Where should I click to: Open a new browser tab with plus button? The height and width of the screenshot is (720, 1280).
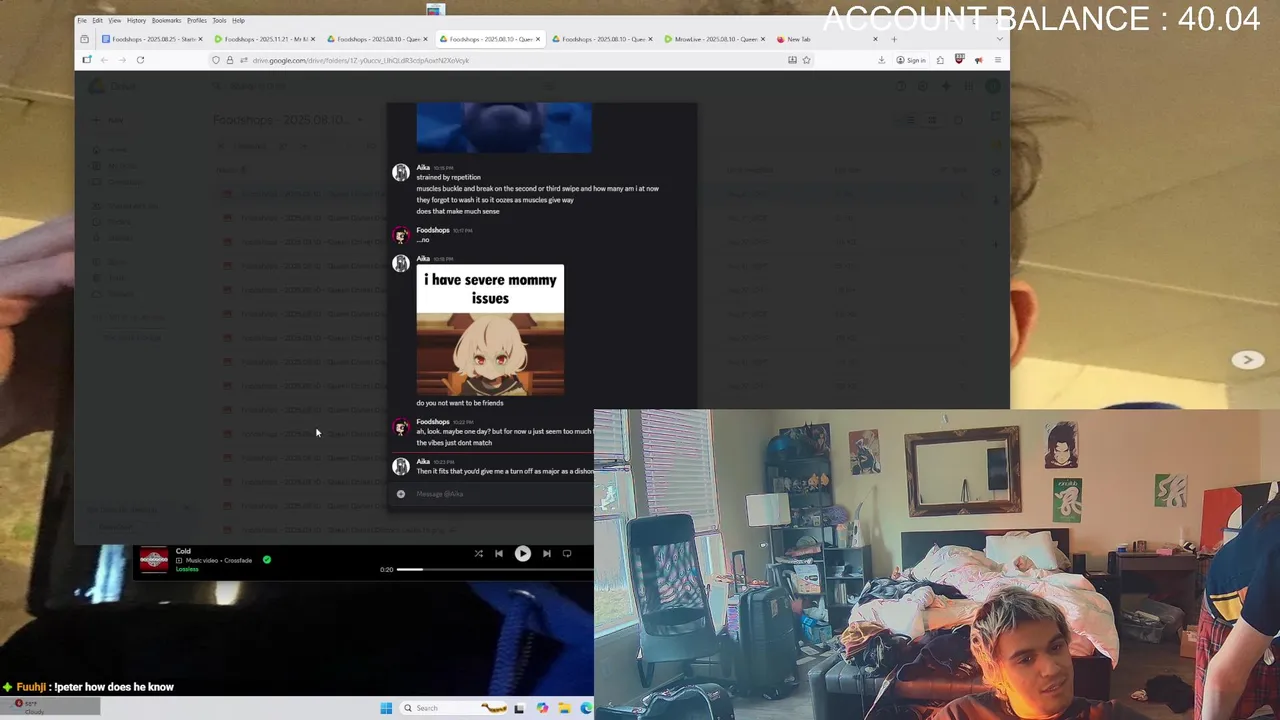pyautogui.click(x=894, y=39)
